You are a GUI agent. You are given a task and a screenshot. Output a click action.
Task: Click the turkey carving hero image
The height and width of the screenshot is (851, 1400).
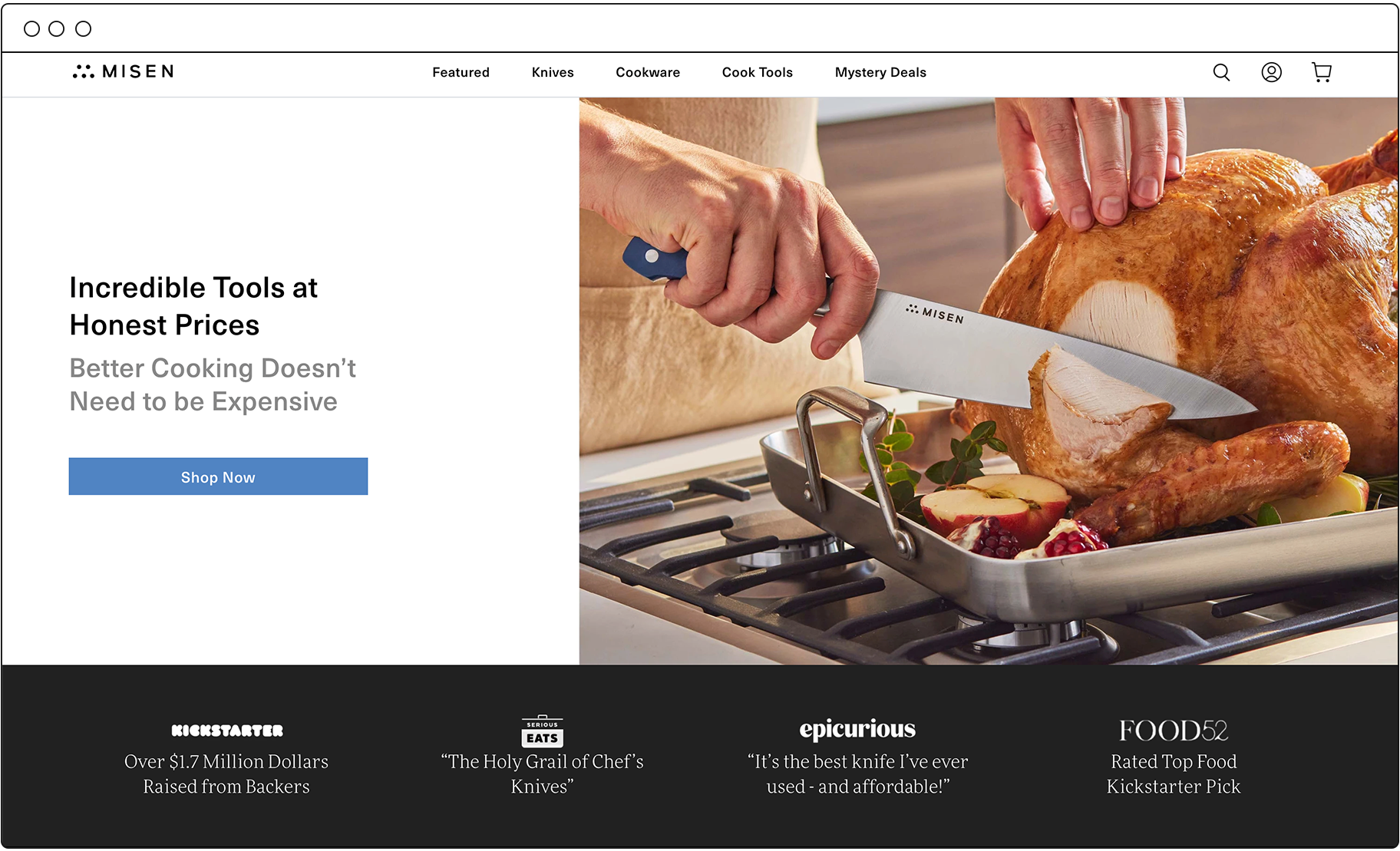point(989,381)
